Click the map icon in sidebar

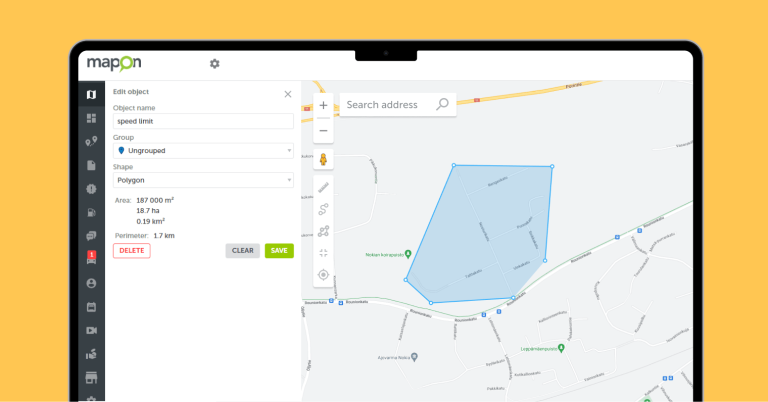(91, 95)
